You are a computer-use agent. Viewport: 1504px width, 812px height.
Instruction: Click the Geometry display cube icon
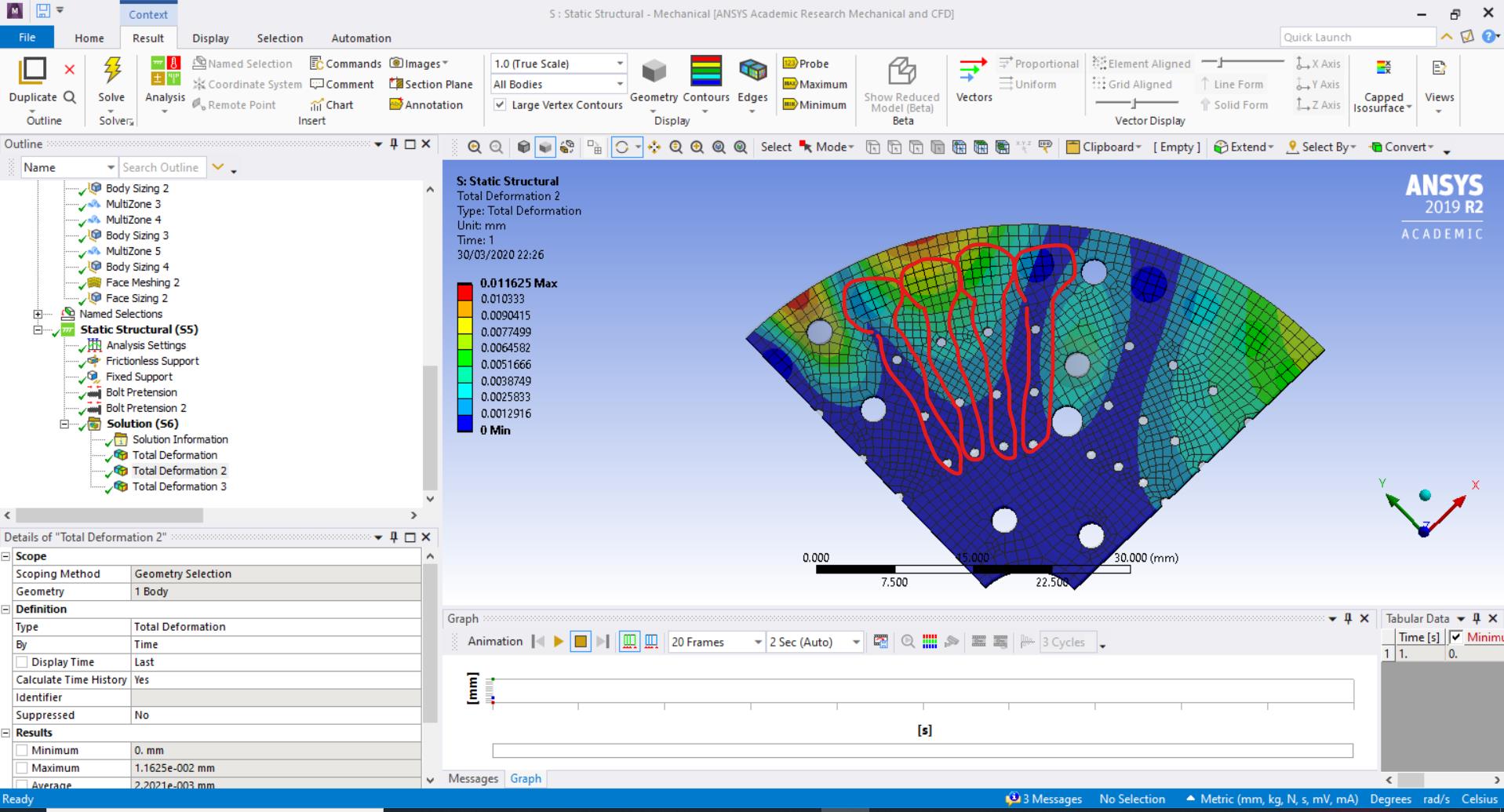(x=654, y=72)
